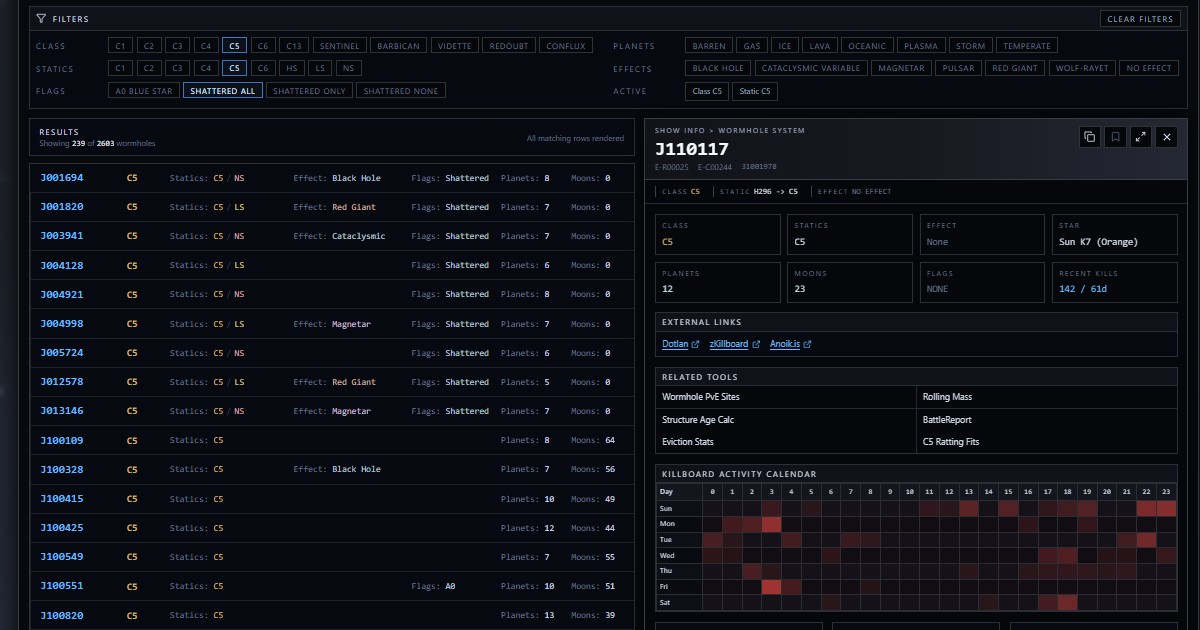Enable the Cataclysmic Variable effect filter

(x=811, y=68)
